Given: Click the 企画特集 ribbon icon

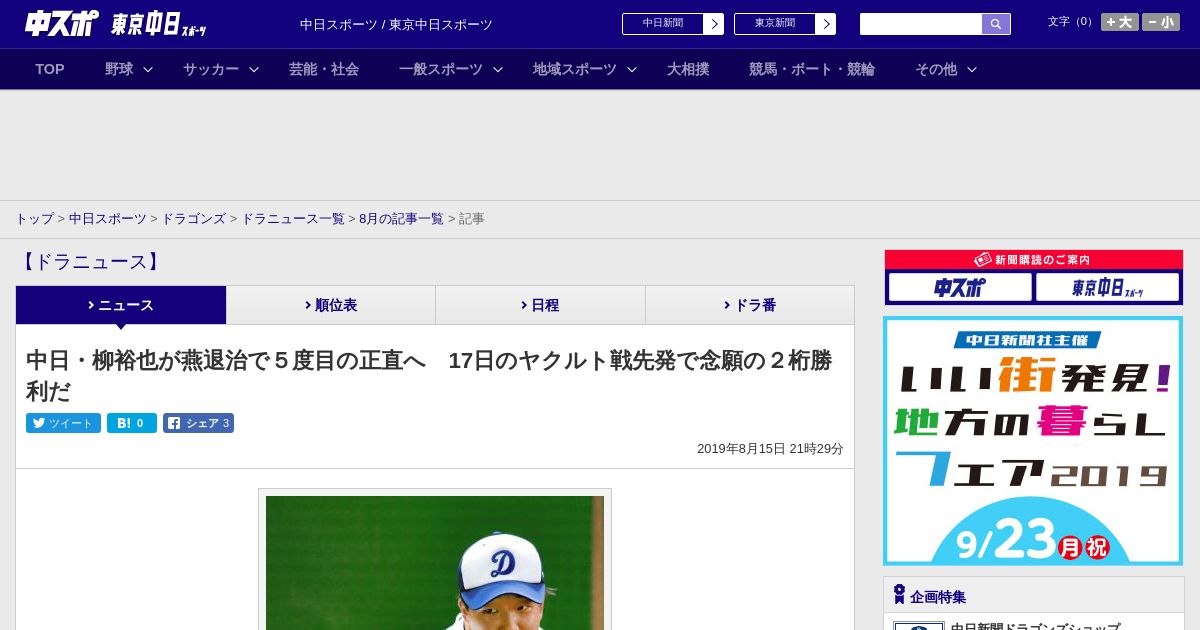Looking at the screenshot, I should coord(899,594).
